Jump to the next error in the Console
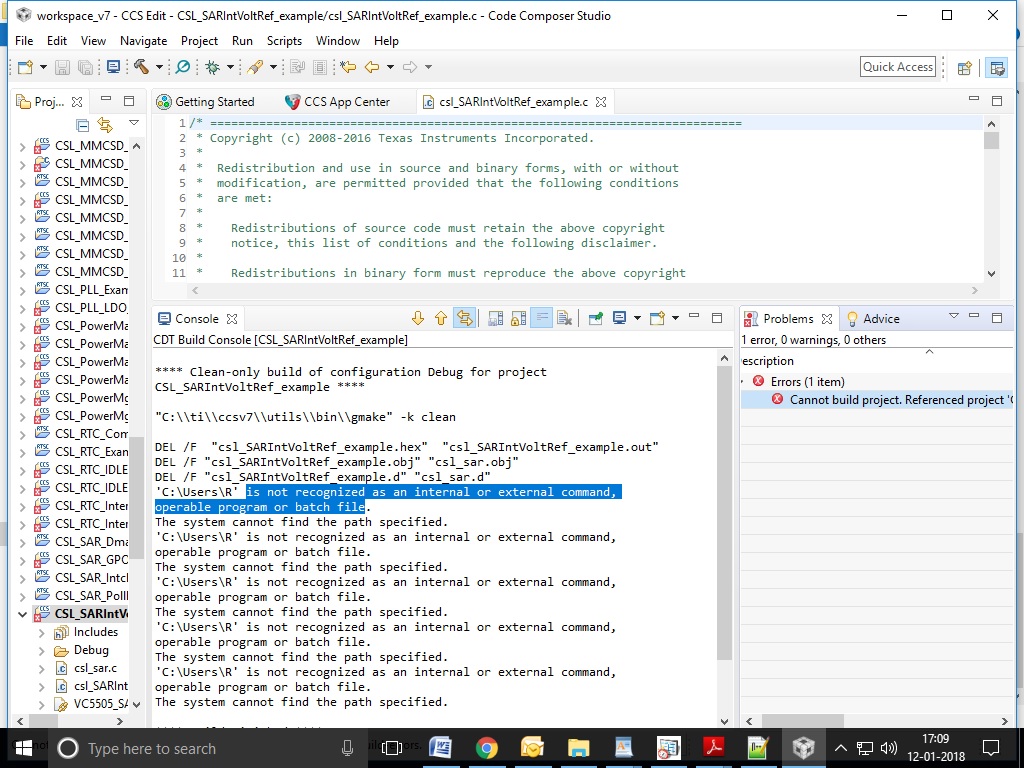The width and height of the screenshot is (1024, 768). (x=418, y=318)
